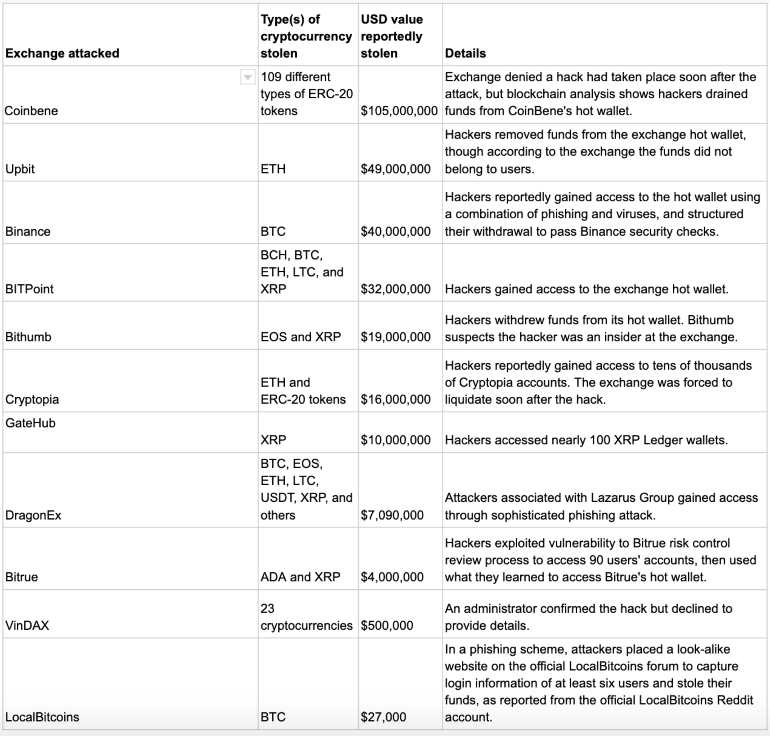The width and height of the screenshot is (770, 736).
Task: Select the GateHub exchange cell
Action: tap(130, 432)
